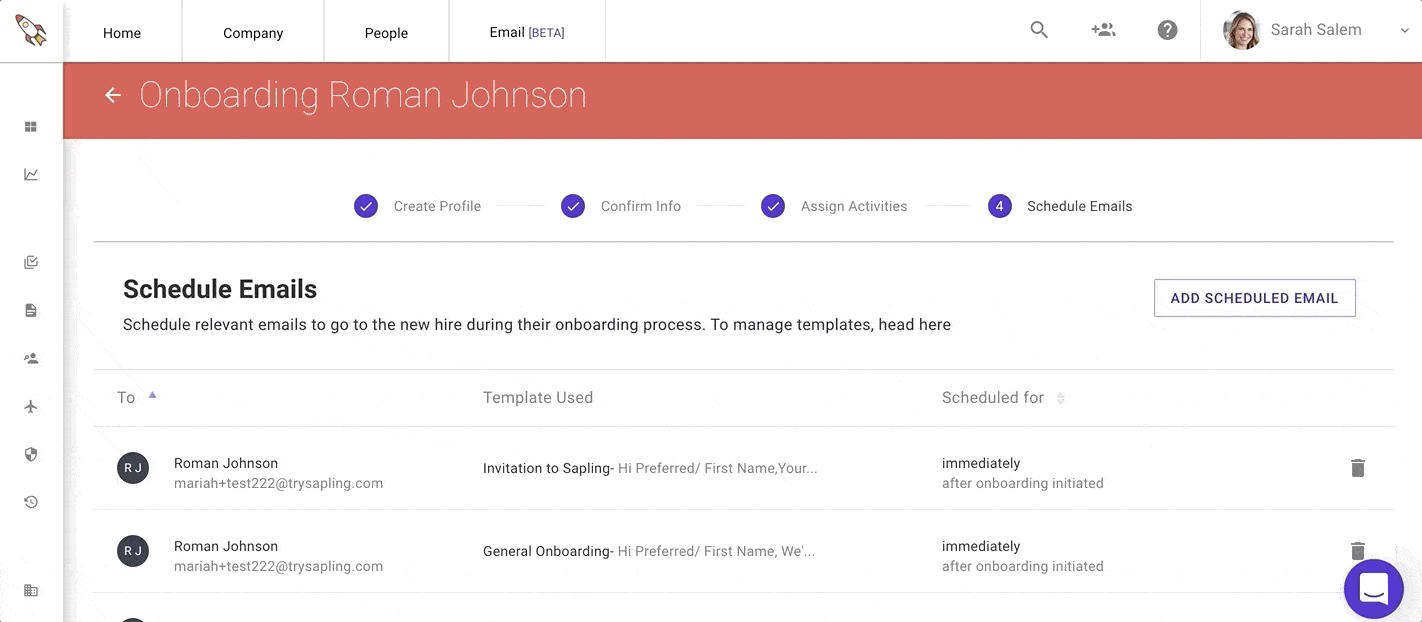Go back using the header arrow
Screen dimensions: 1422x622
coord(113,95)
